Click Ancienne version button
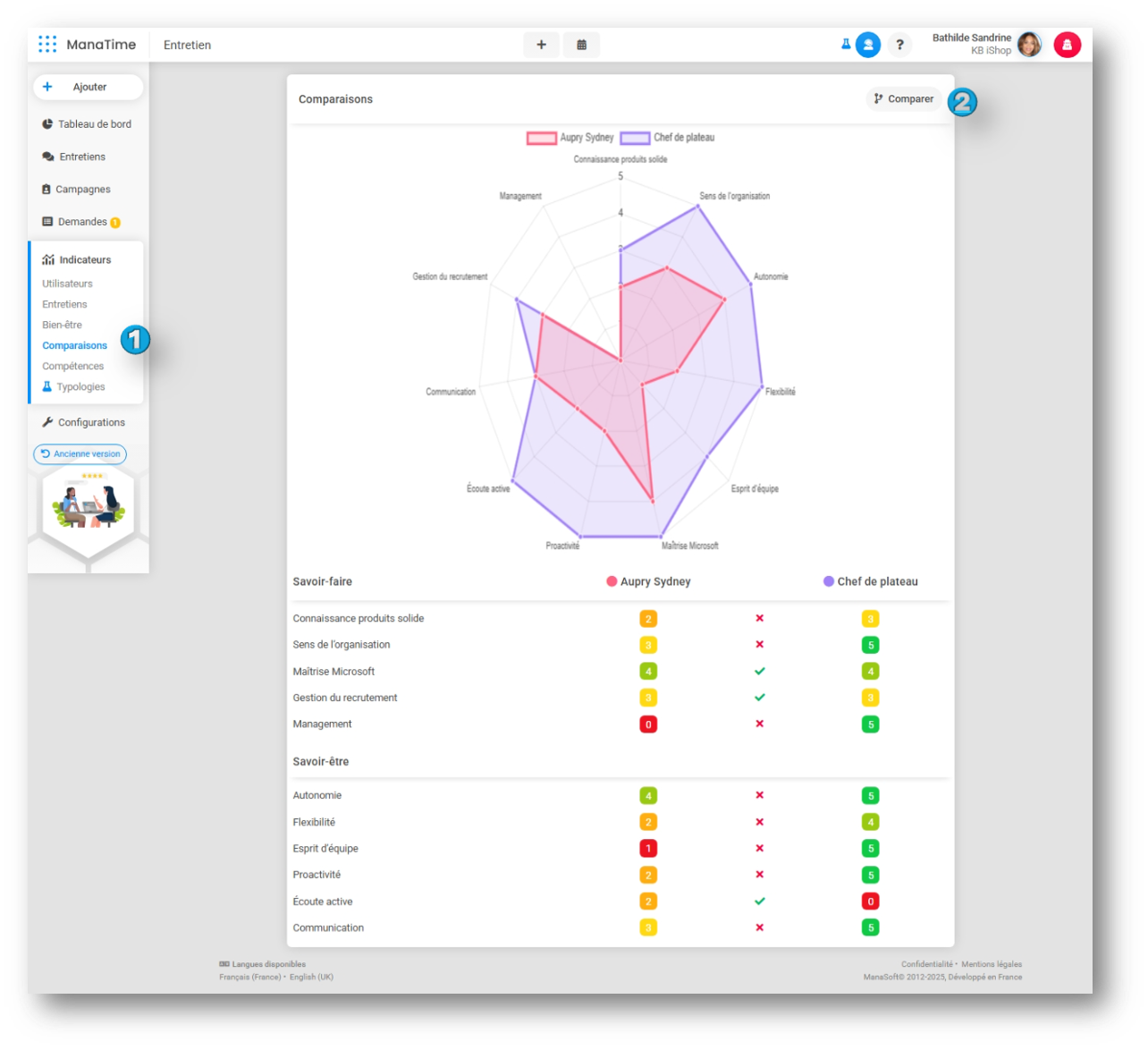This screenshot has height=1050, width=1148. click(80, 454)
